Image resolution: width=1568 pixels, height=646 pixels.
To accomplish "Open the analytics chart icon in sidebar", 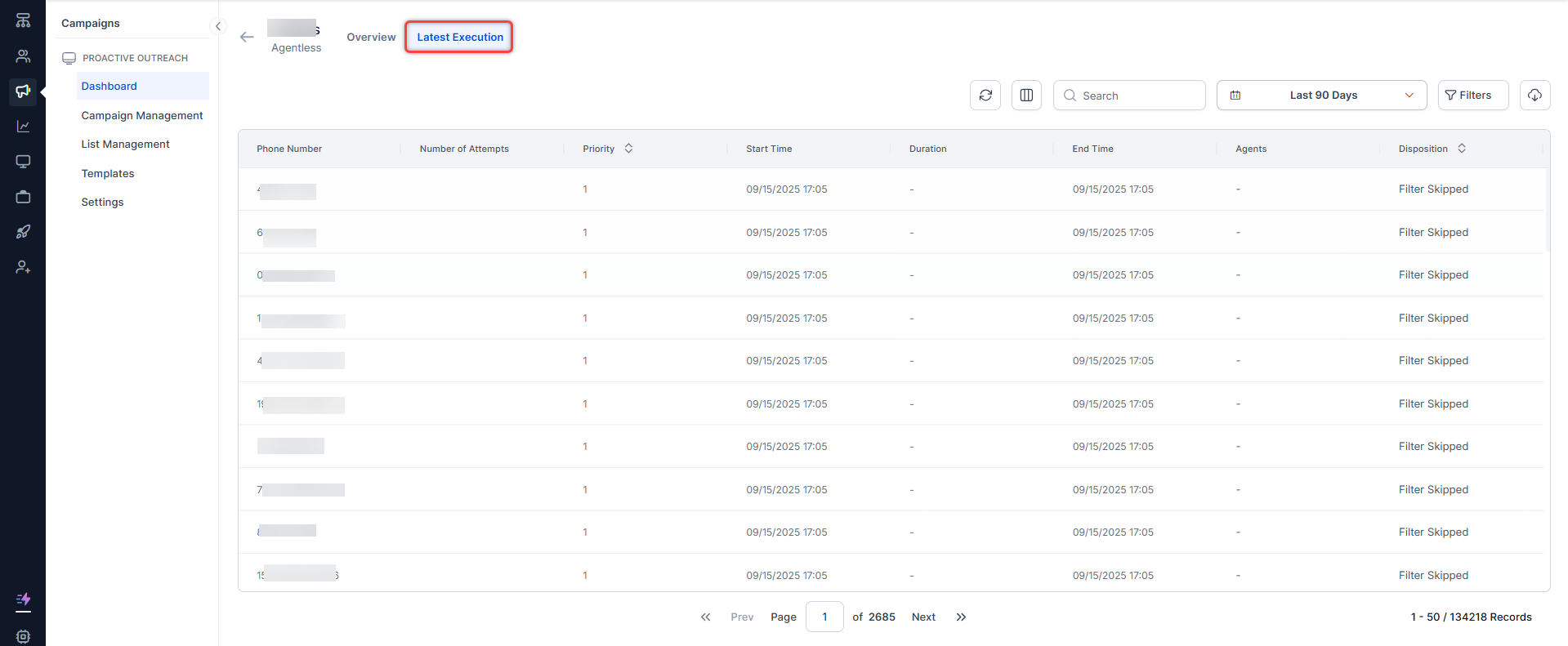I will 23,126.
